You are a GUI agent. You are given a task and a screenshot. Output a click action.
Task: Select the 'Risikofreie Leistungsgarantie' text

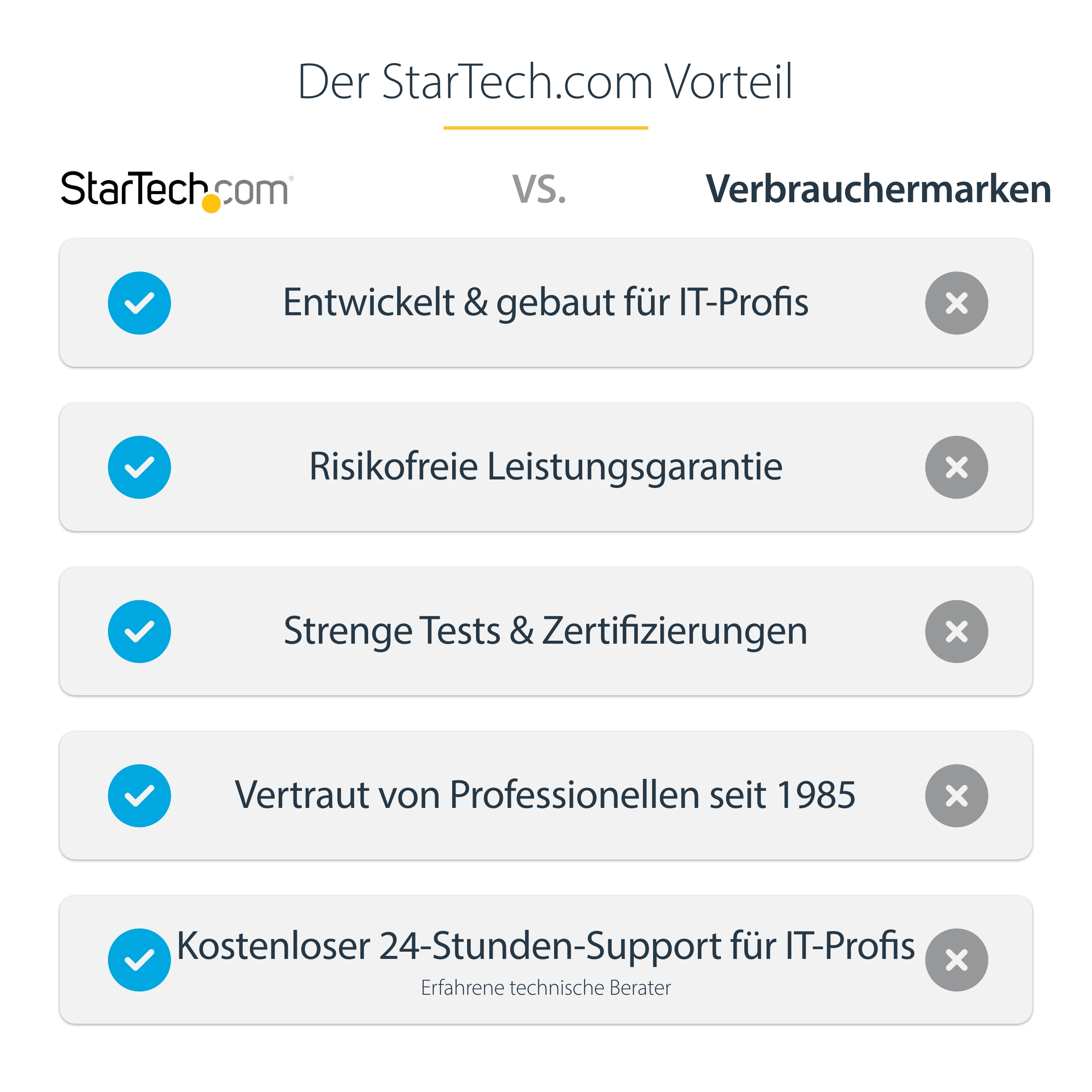click(546, 467)
